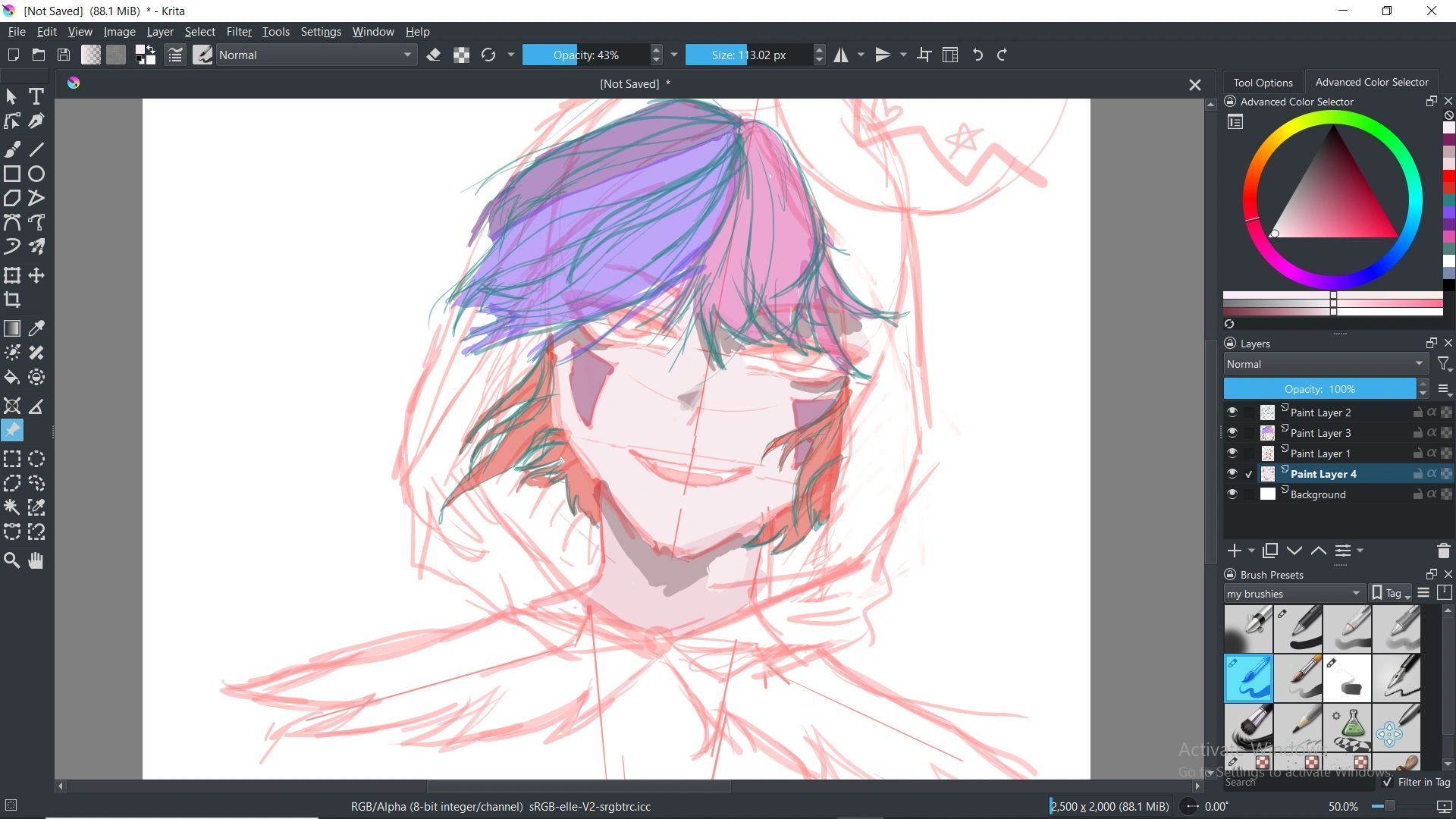
Task: Activate the Crop tool
Action: pyautogui.click(x=12, y=300)
